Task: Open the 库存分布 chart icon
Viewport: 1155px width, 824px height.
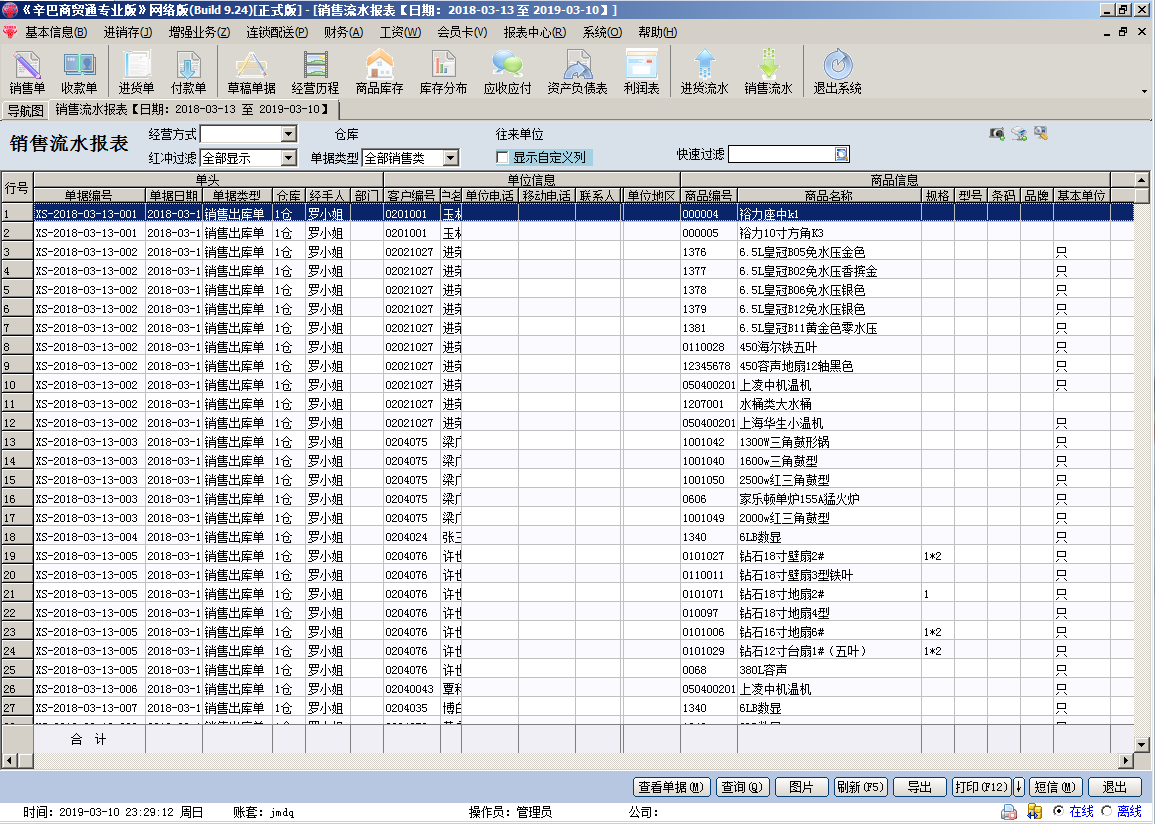Action: (443, 73)
